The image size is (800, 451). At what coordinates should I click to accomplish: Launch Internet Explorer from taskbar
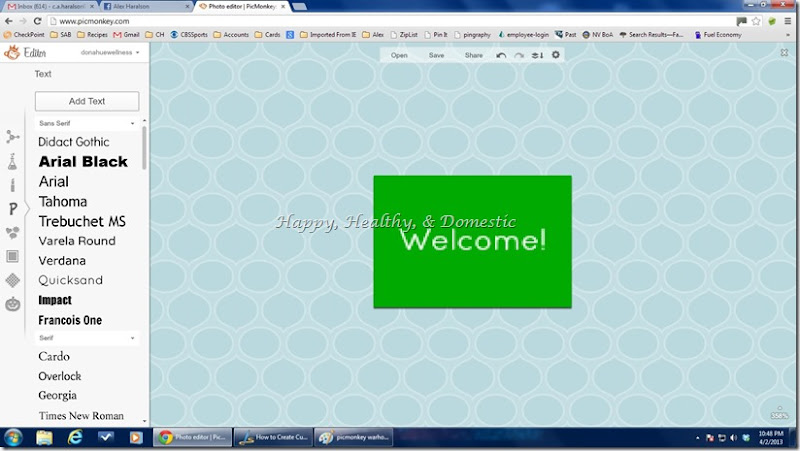75,438
